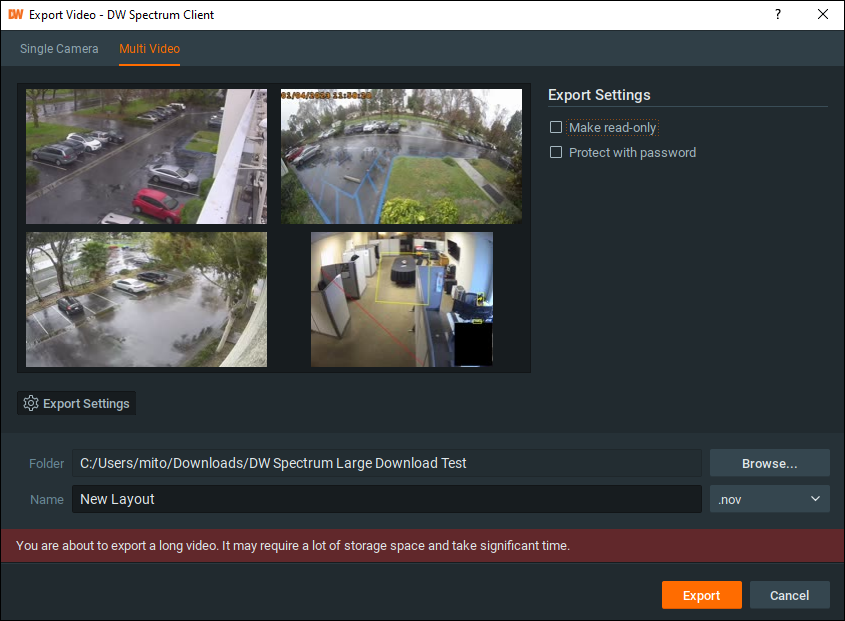845x621 pixels.
Task: Toggle the Protect with password checkbox
Action: (x=557, y=153)
